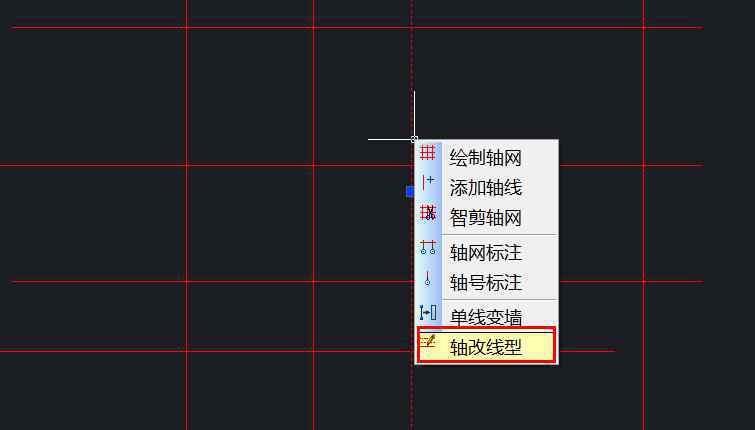Viewport: 755px width, 430px height.
Task: Choose 单线变墙 in the context menu
Action: click(486, 315)
